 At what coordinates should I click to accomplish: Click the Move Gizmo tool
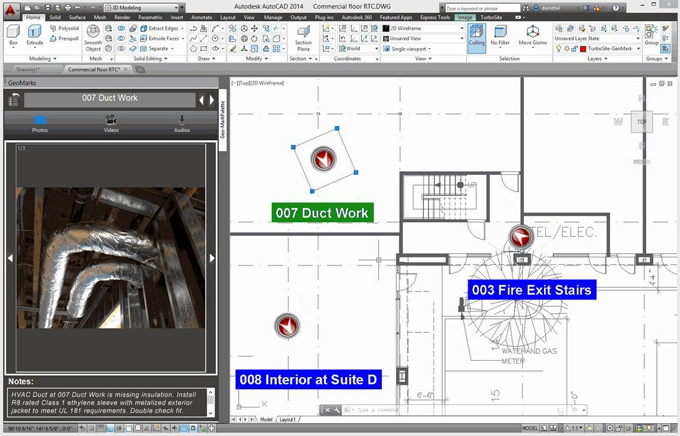point(533,35)
